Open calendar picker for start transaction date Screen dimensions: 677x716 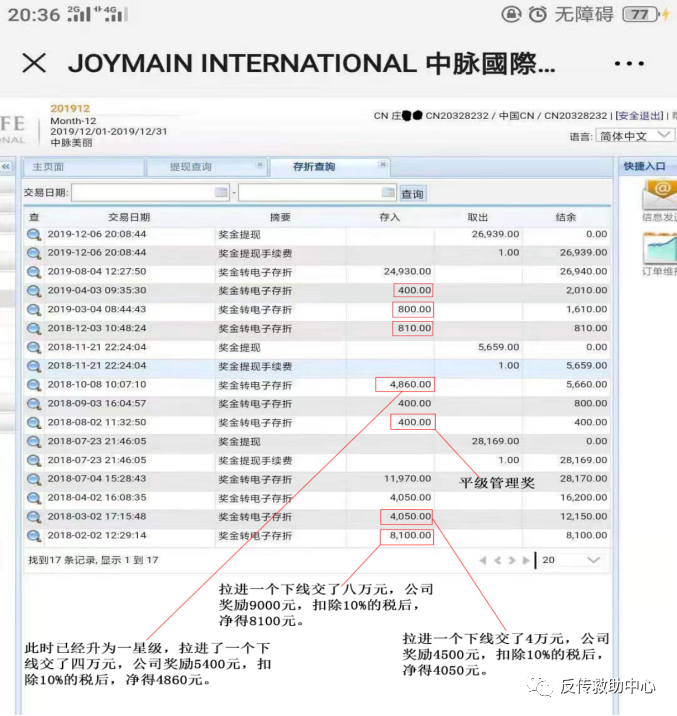pos(221,193)
